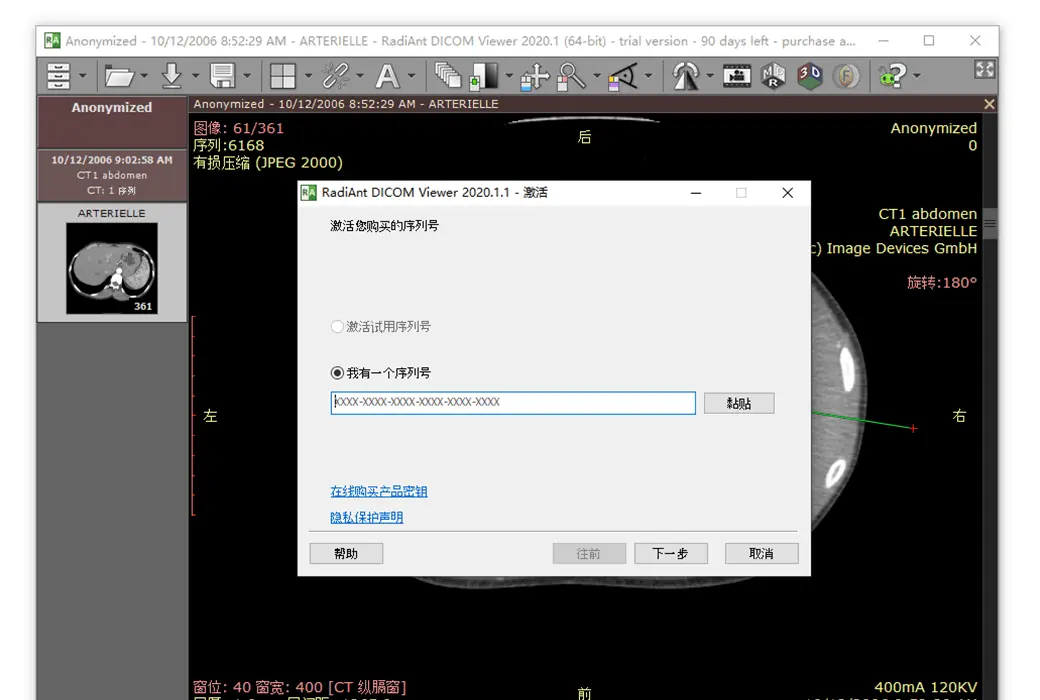
Task: Expand the annotation A dropdown arrow
Action: pyautogui.click(x=412, y=76)
